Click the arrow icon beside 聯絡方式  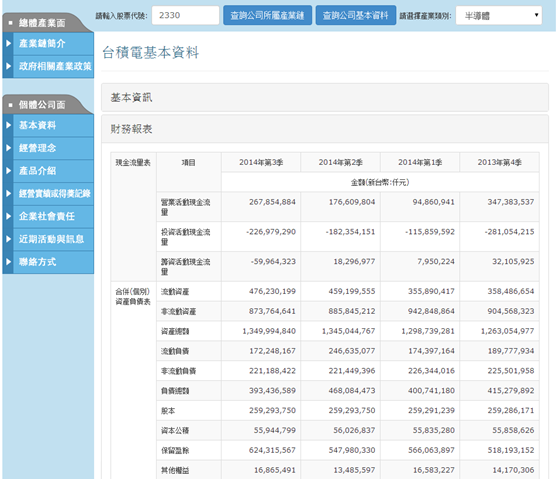click(9, 262)
